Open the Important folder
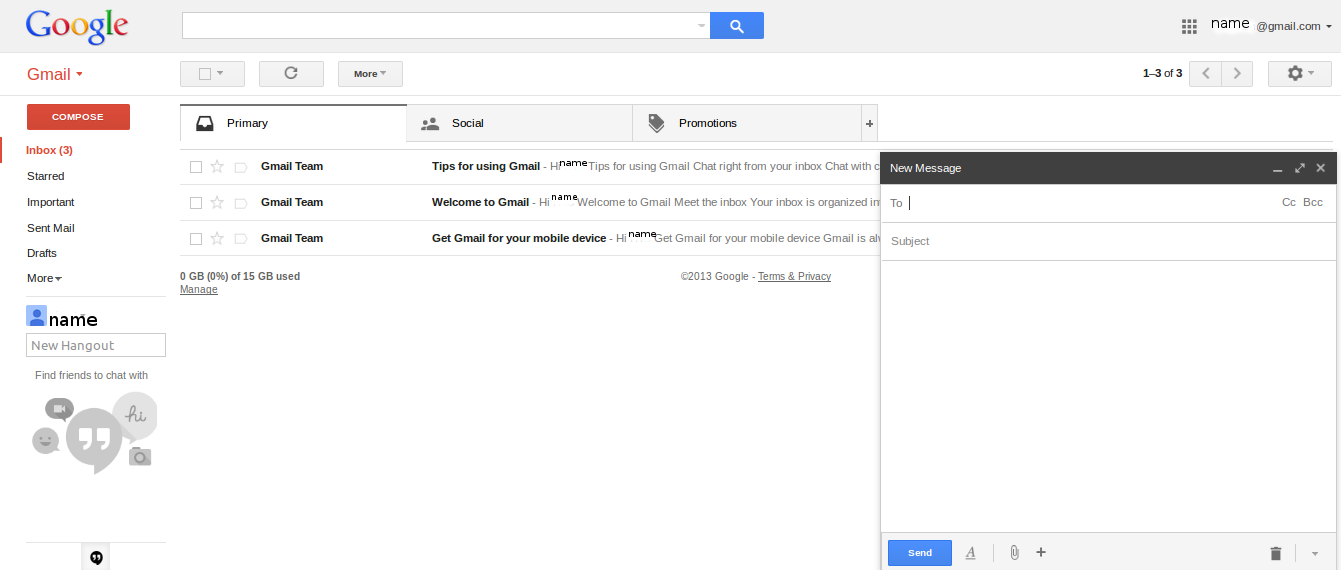The height and width of the screenshot is (570, 1341). 51,202
